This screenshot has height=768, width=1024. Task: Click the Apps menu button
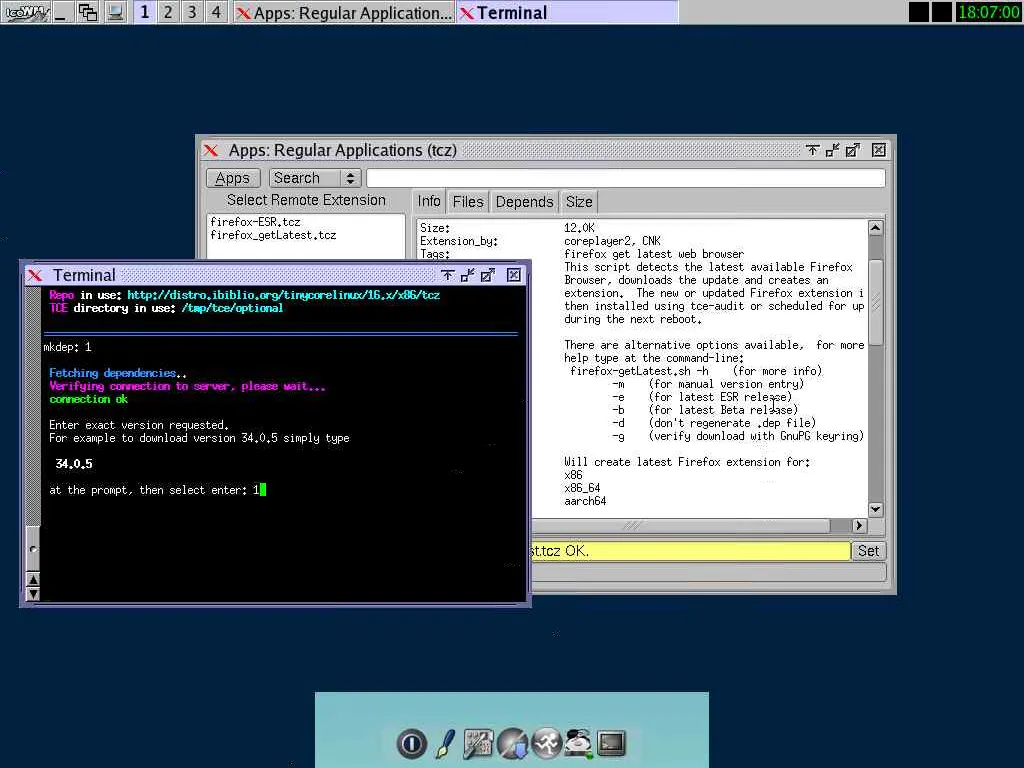232,178
